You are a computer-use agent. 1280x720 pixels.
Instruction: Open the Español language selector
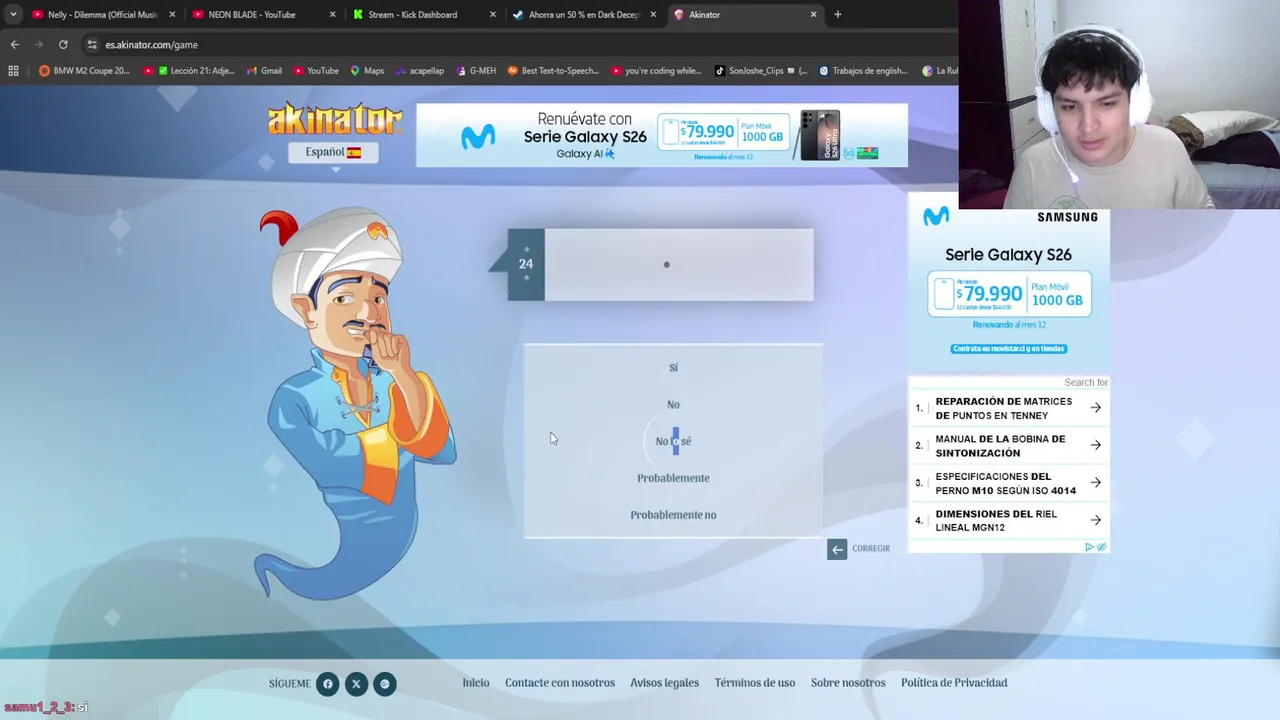333,152
